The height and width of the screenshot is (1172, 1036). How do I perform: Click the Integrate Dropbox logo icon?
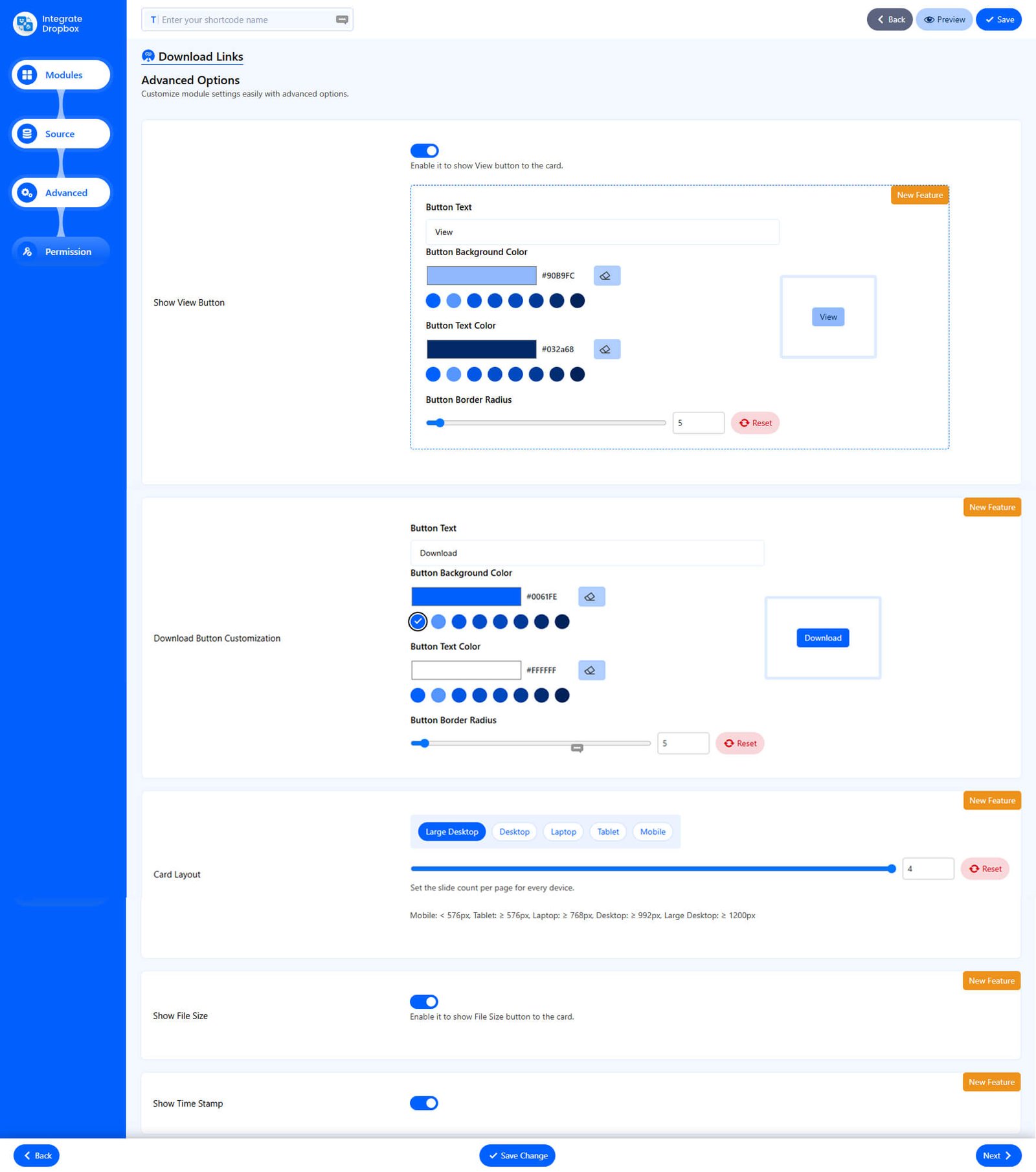(x=25, y=24)
